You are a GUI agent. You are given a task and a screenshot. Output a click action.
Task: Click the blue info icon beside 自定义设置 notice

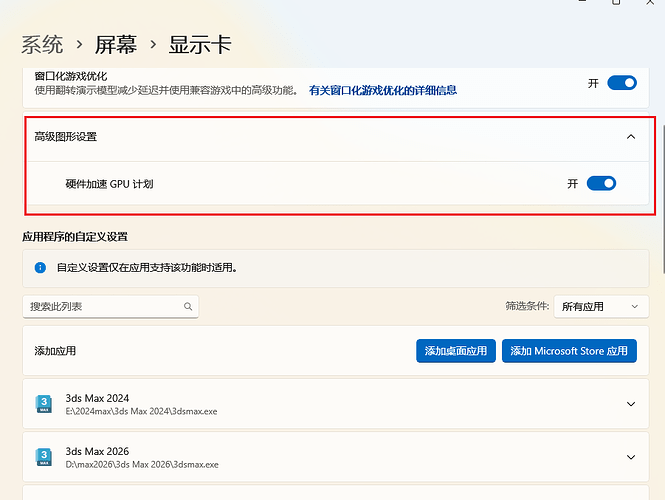(x=40, y=268)
